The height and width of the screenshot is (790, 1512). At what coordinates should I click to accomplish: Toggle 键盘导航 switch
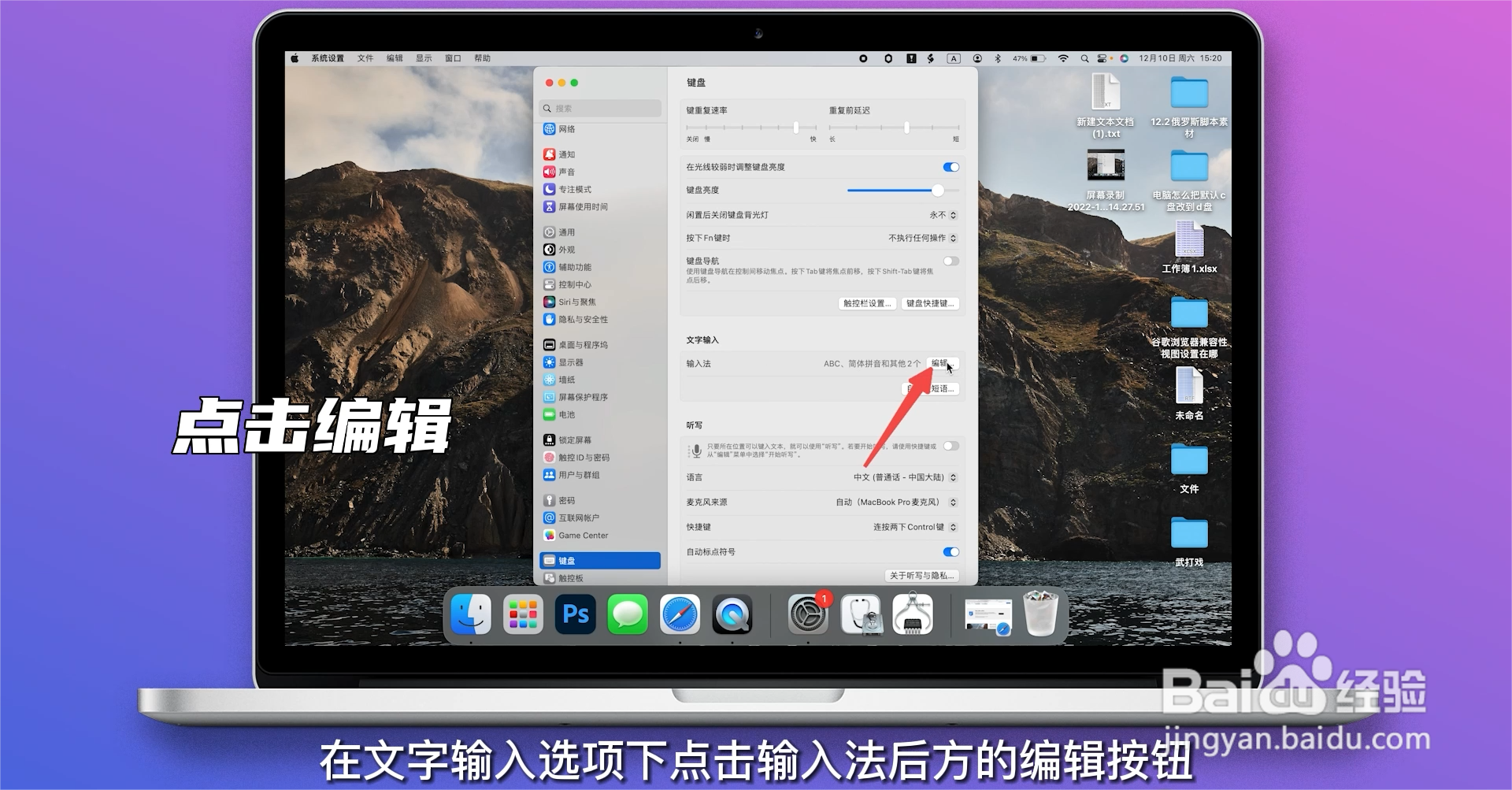click(x=951, y=261)
